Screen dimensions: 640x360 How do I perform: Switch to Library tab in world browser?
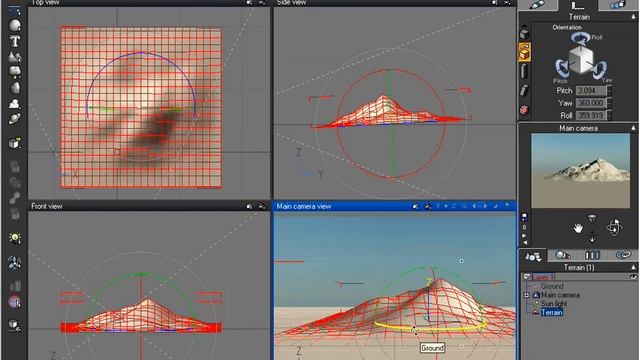click(592, 256)
